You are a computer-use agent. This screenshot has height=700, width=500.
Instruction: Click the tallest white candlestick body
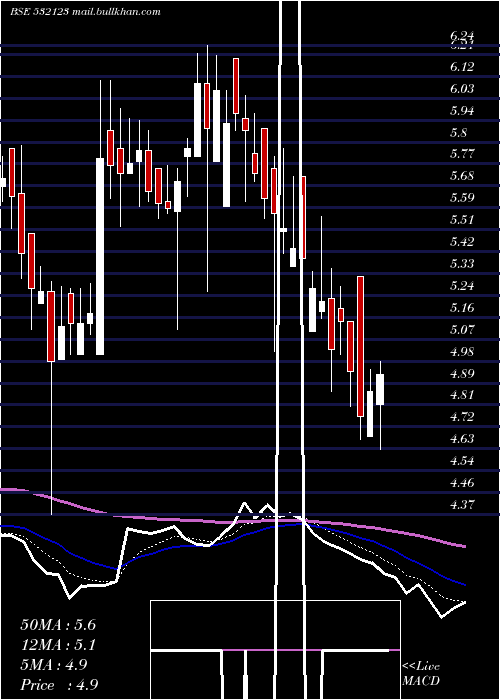pos(100,256)
